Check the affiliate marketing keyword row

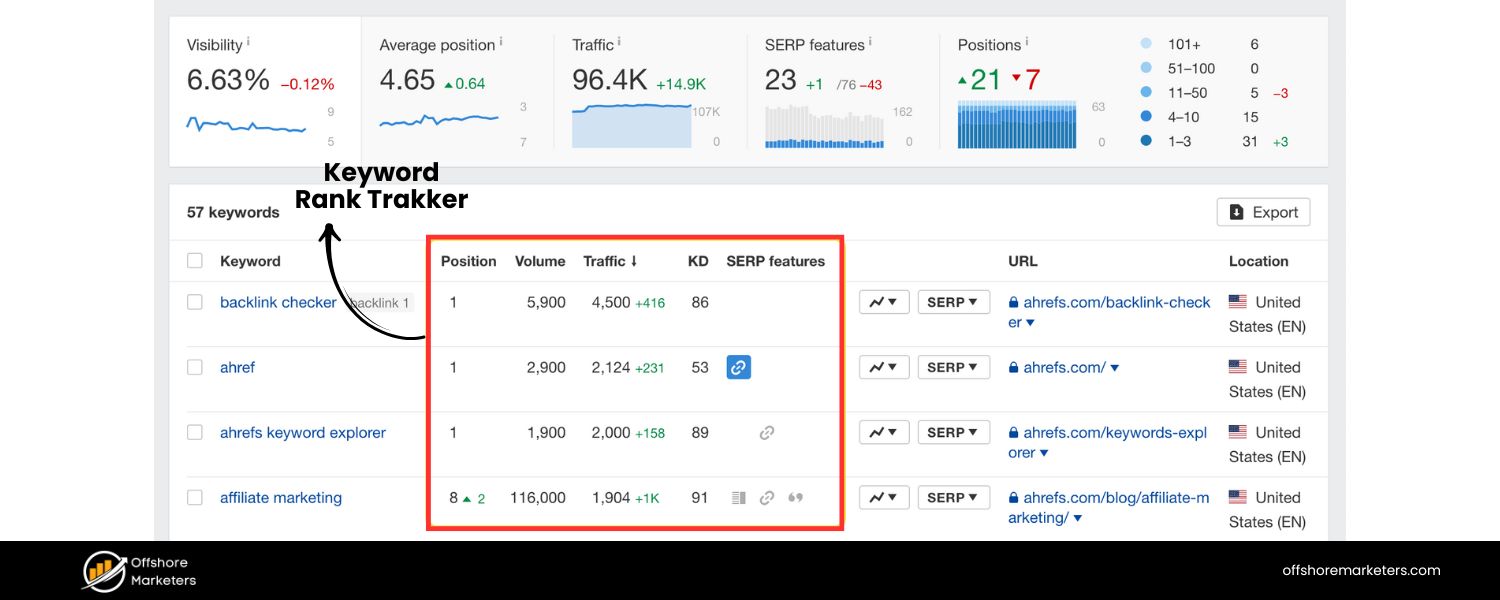pyautogui.click(x=195, y=497)
